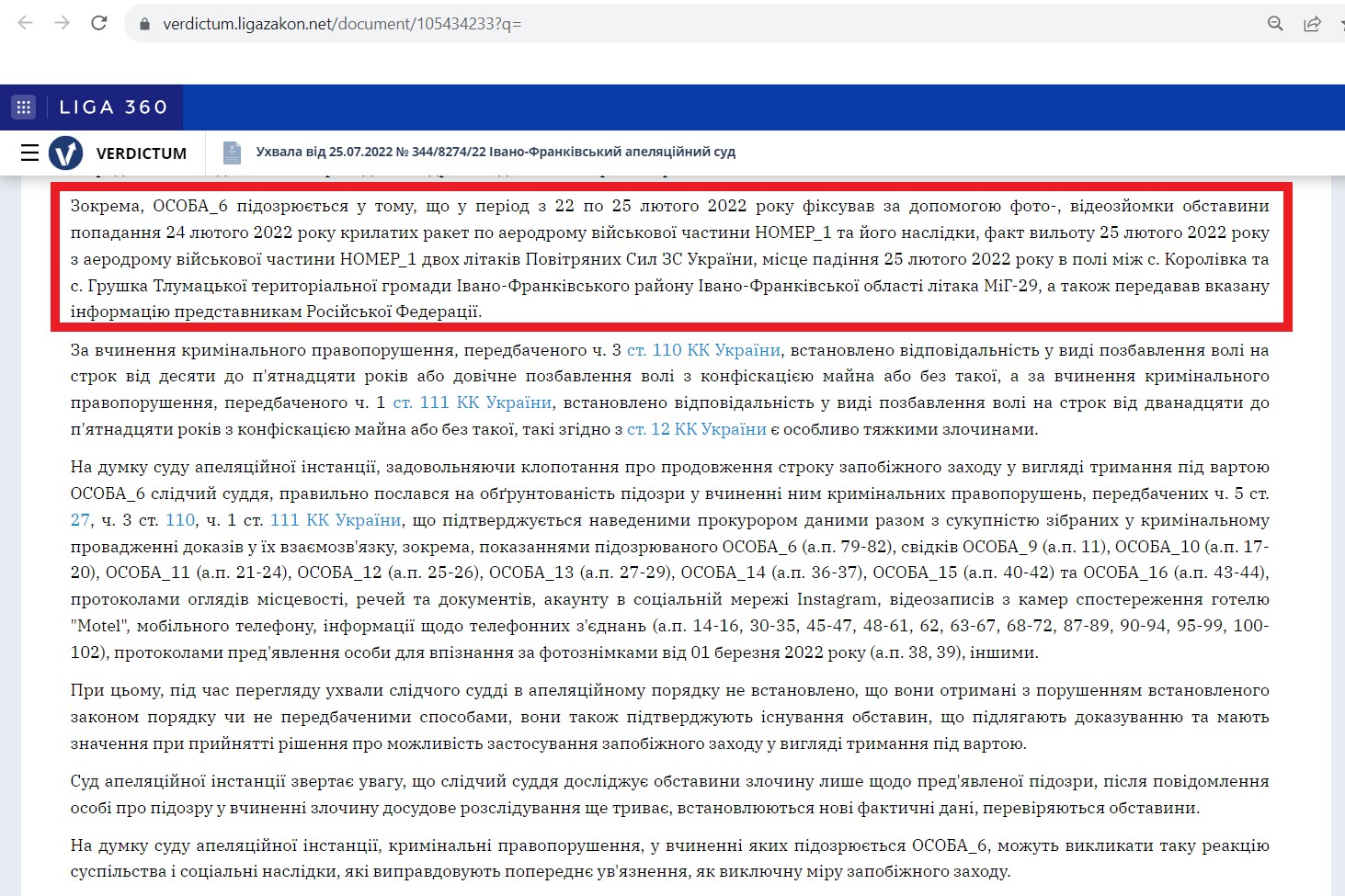Click the browser back arrow

(25, 23)
